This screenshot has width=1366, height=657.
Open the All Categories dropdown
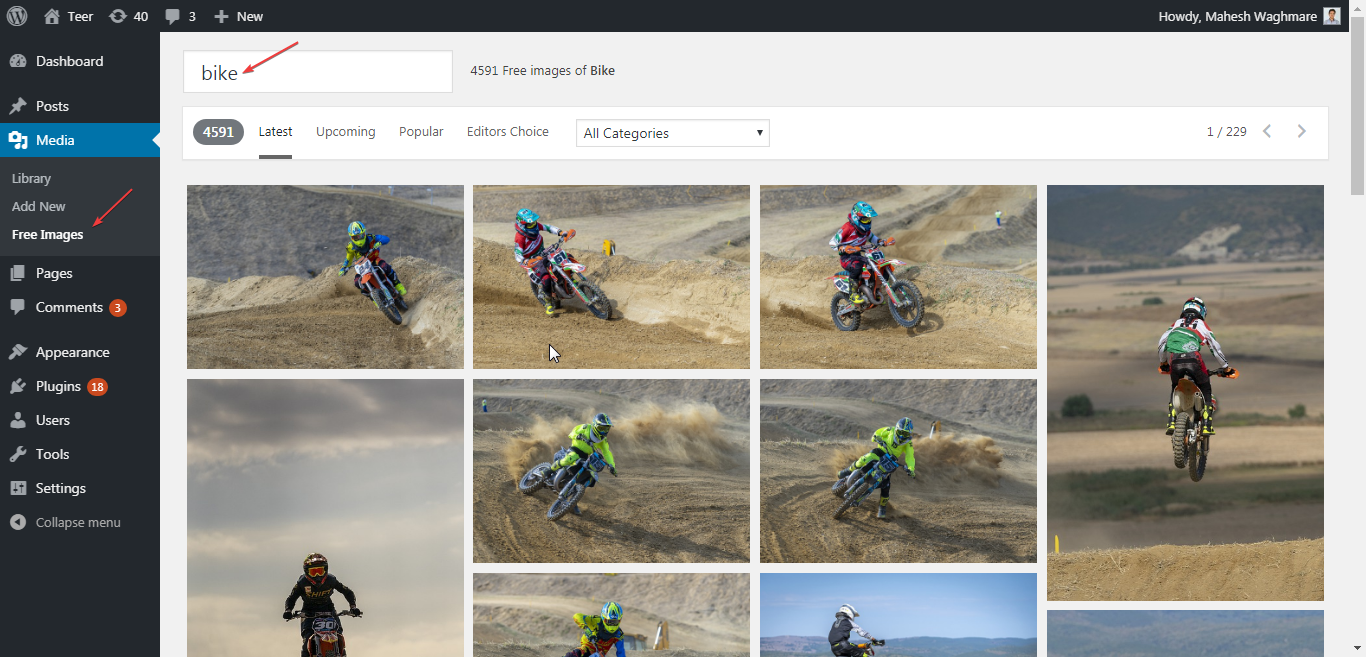pyautogui.click(x=673, y=133)
